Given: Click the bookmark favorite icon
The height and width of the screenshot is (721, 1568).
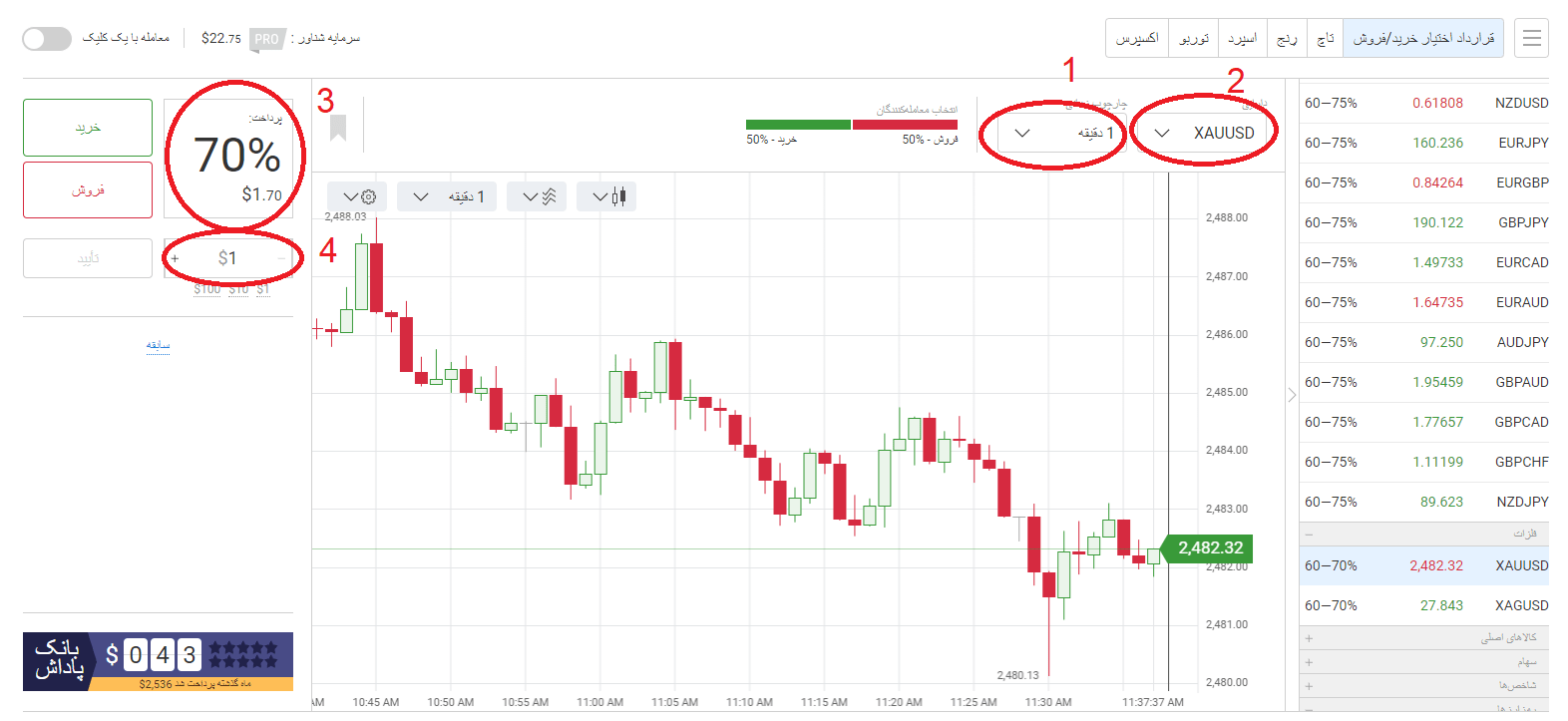Looking at the screenshot, I should 338,128.
